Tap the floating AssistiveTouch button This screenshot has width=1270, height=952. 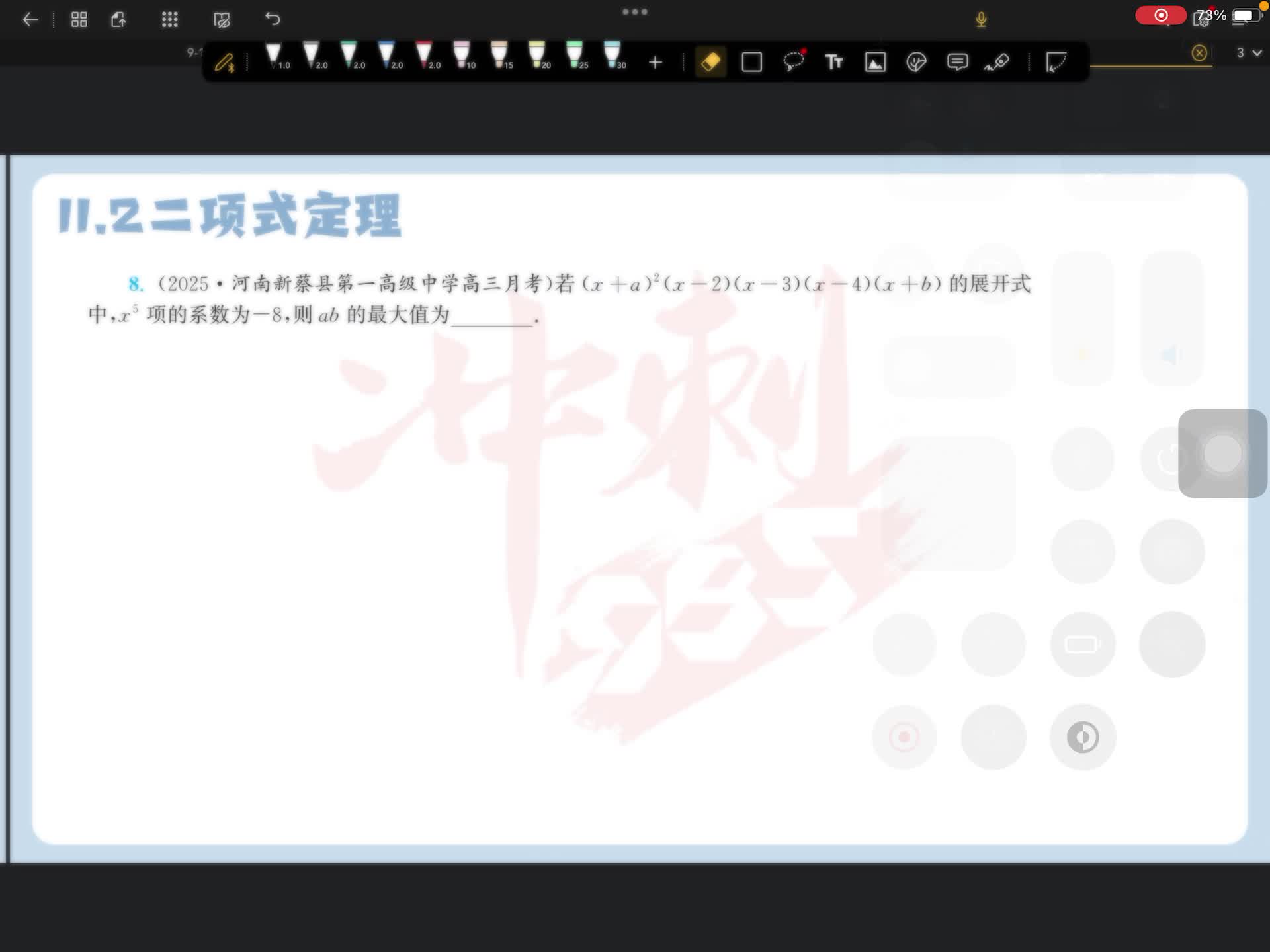(x=1222, y=454)
